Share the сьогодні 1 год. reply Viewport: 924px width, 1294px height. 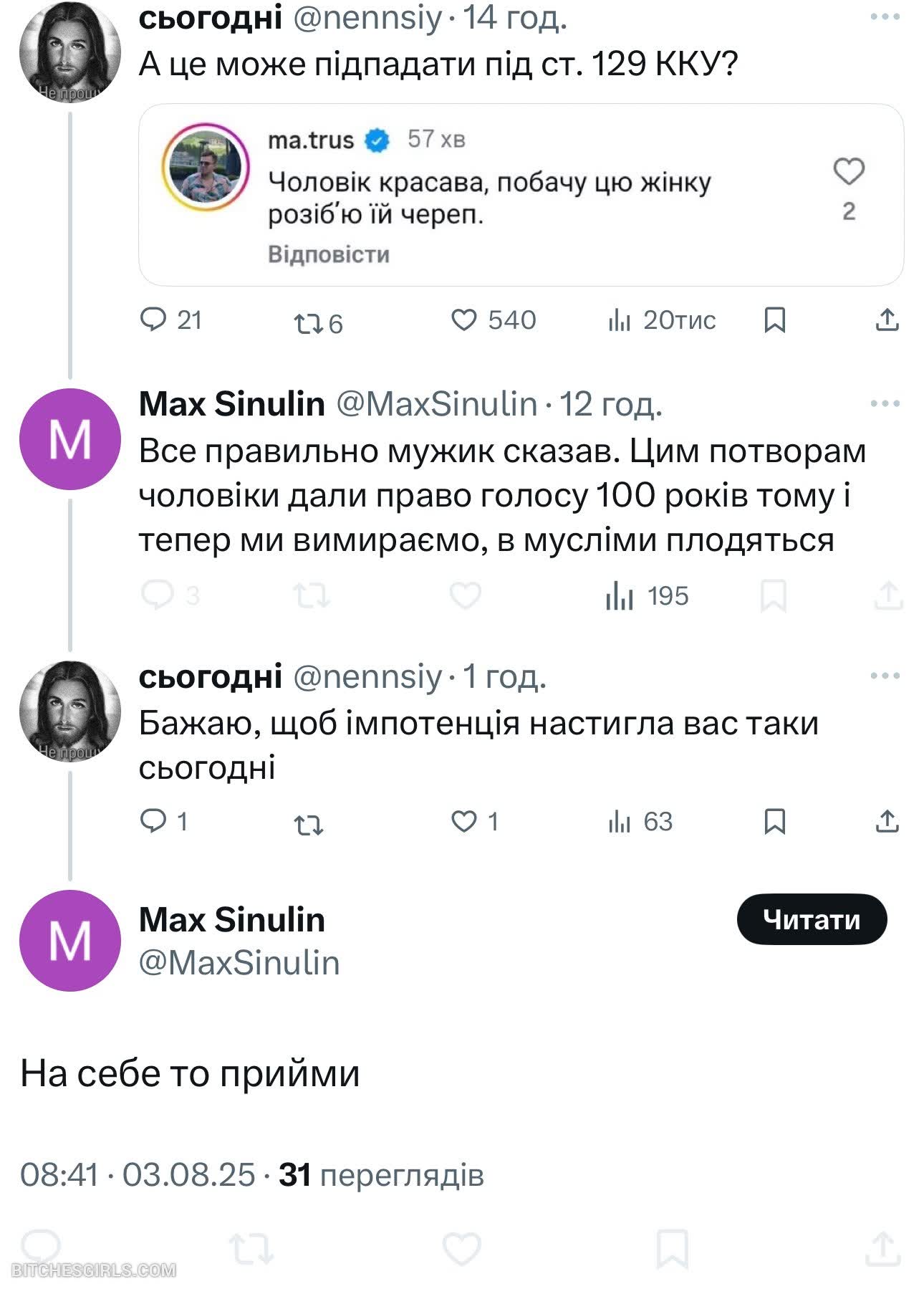click(887, 821)
